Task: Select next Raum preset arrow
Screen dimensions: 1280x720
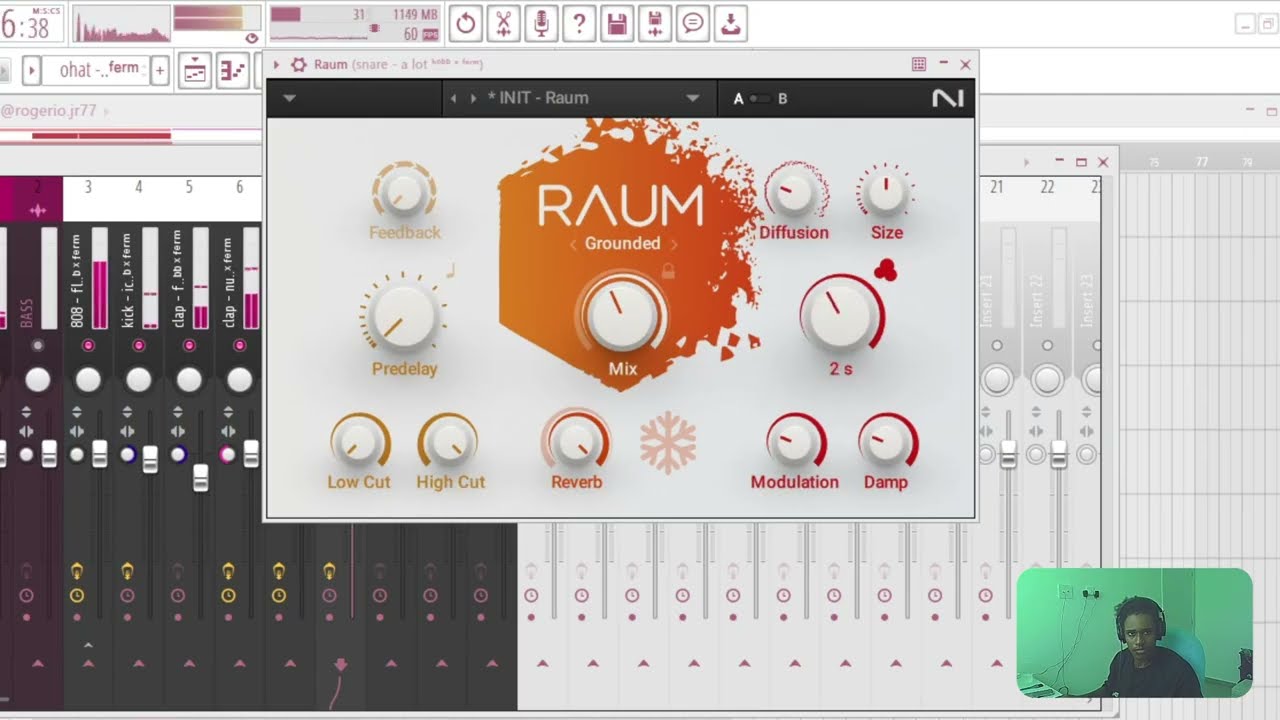Action: (x=474, y=98)
